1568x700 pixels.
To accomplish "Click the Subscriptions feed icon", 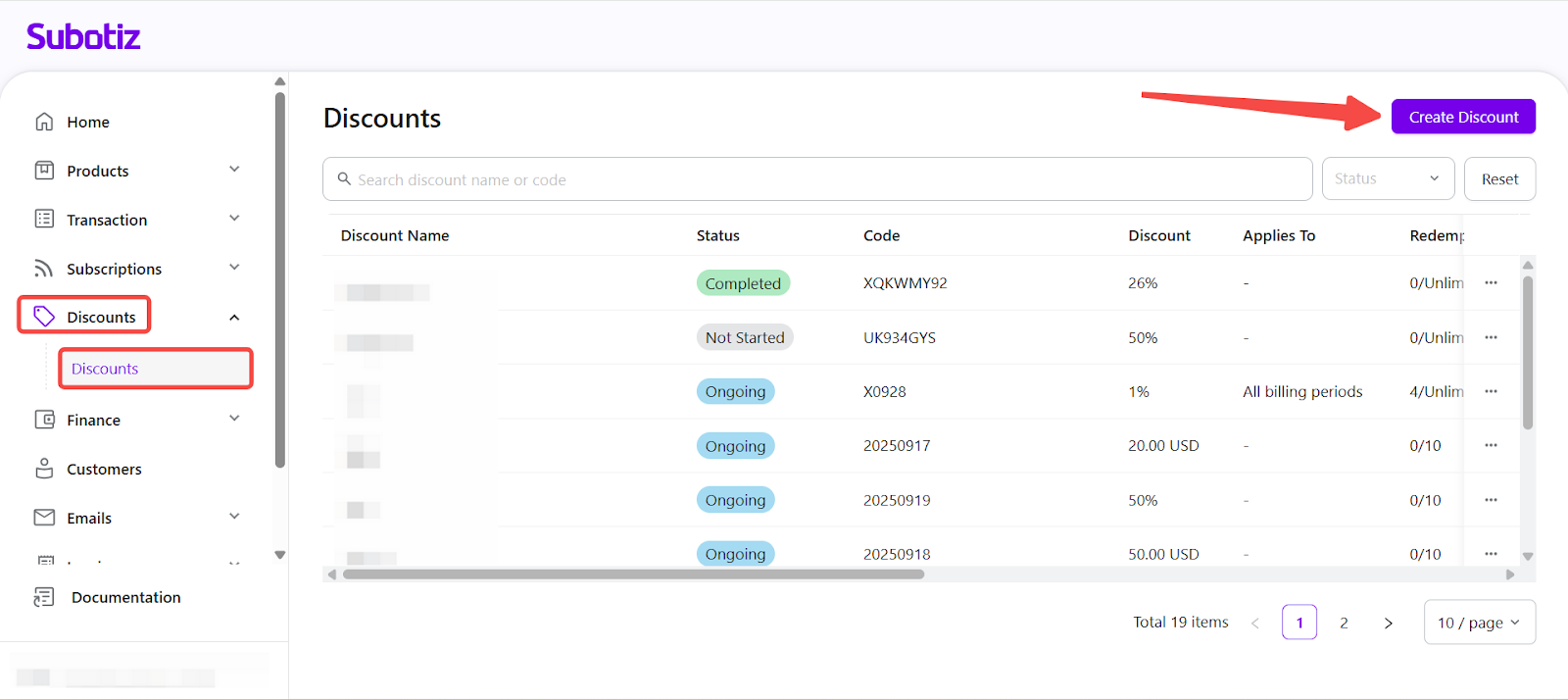I will (x=44, y=269).
